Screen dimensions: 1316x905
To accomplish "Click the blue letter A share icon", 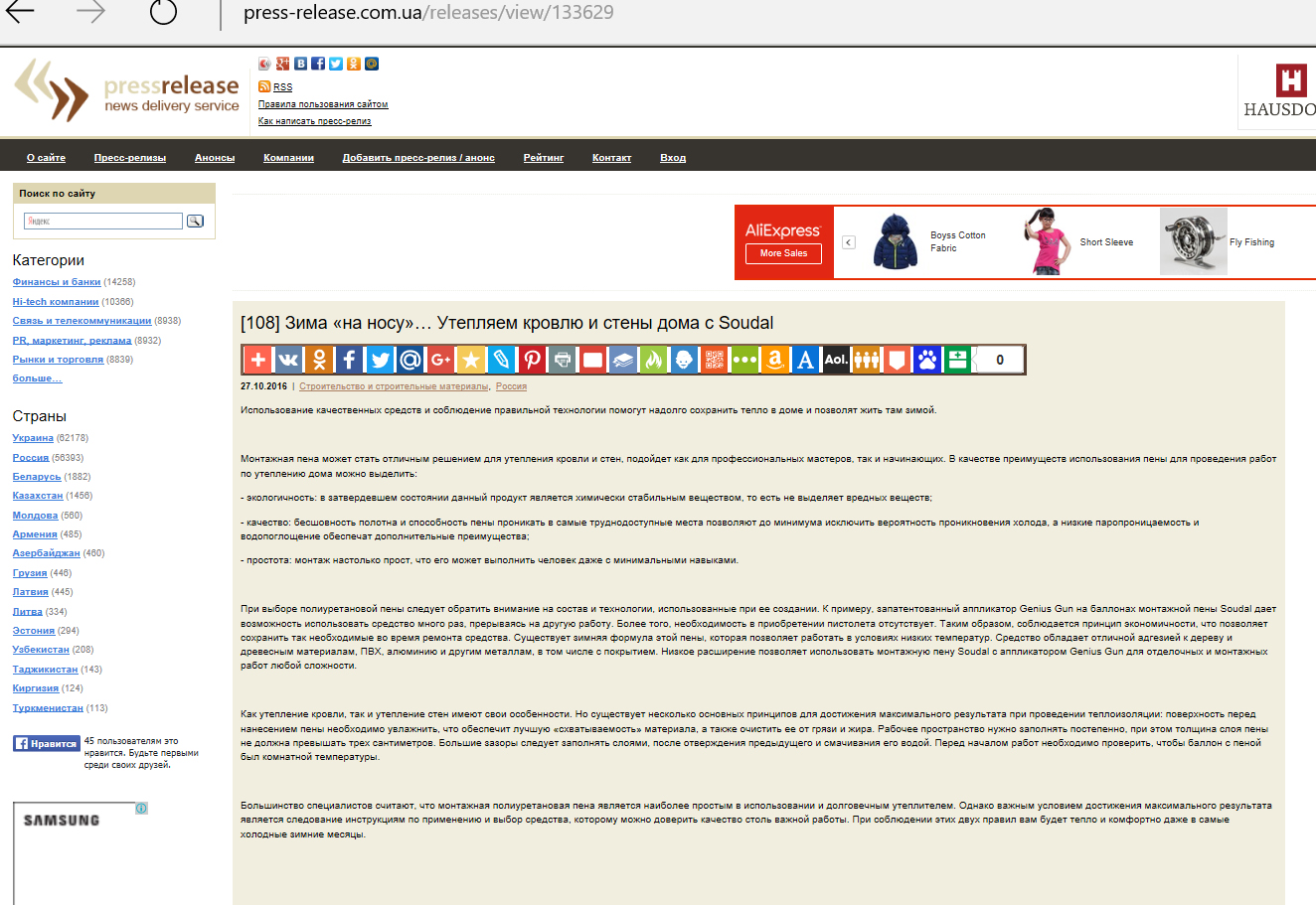I will (806, 360).
